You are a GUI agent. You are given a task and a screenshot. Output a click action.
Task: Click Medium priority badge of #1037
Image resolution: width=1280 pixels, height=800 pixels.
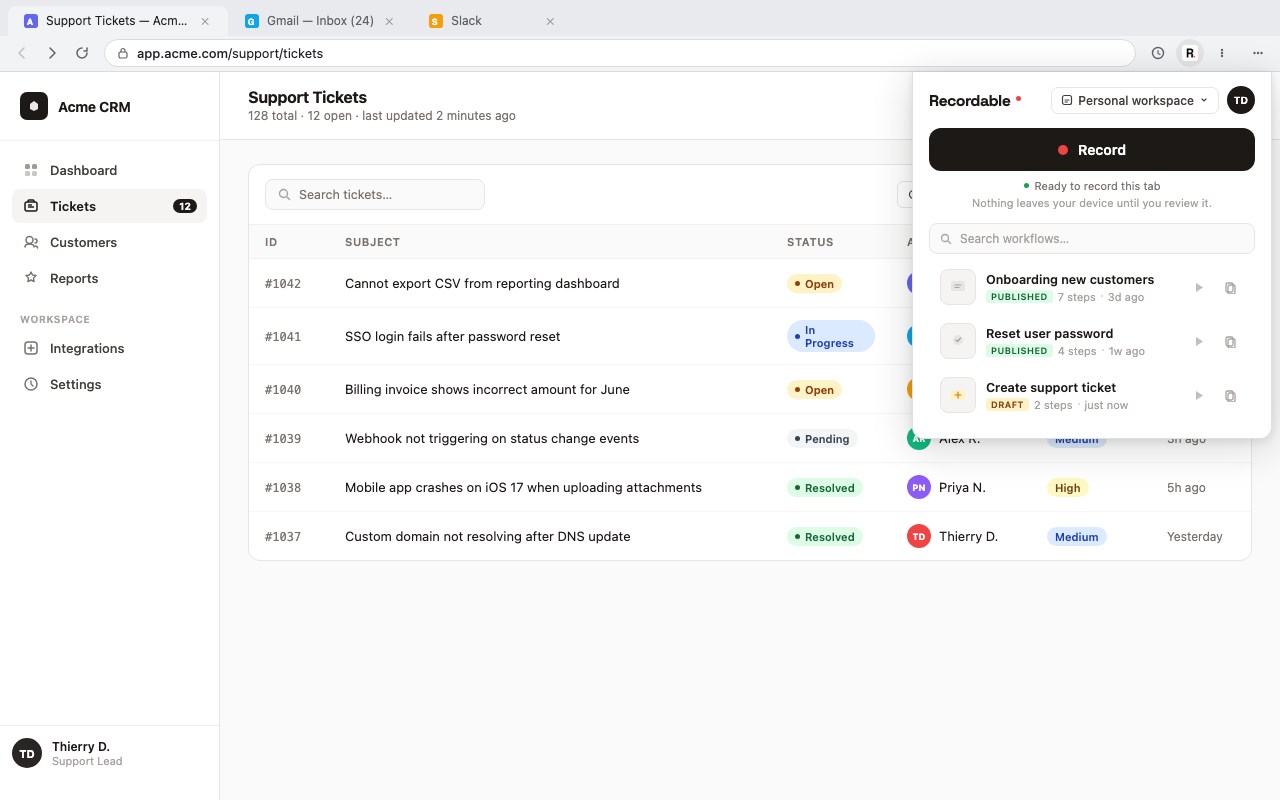(1076, 537)
